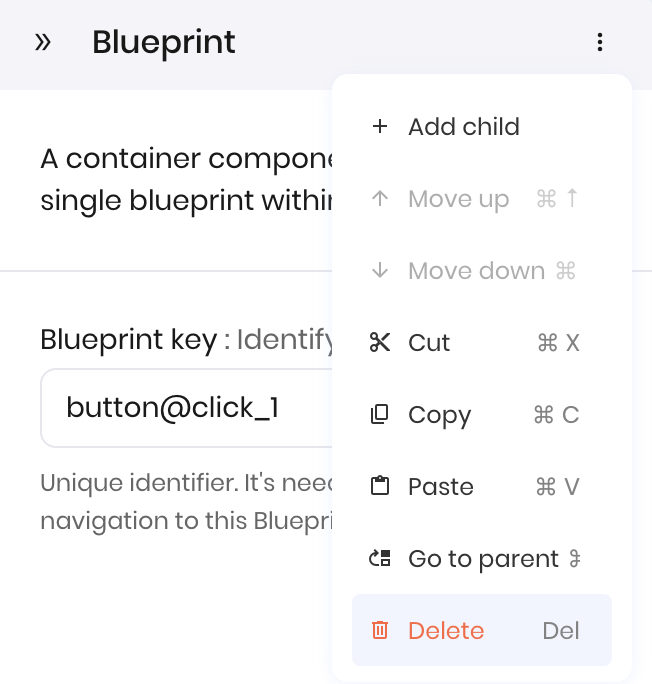Click the up arrow Move up icon
The height and width of the screenshot is (684, 652).
380,198
